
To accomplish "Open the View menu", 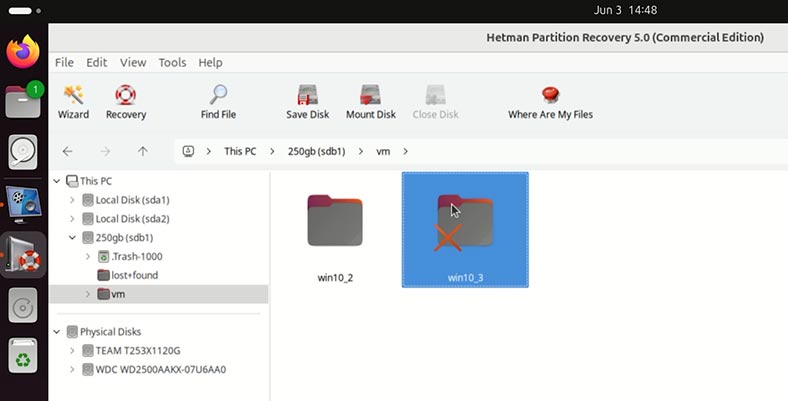I will click(133, 62).
